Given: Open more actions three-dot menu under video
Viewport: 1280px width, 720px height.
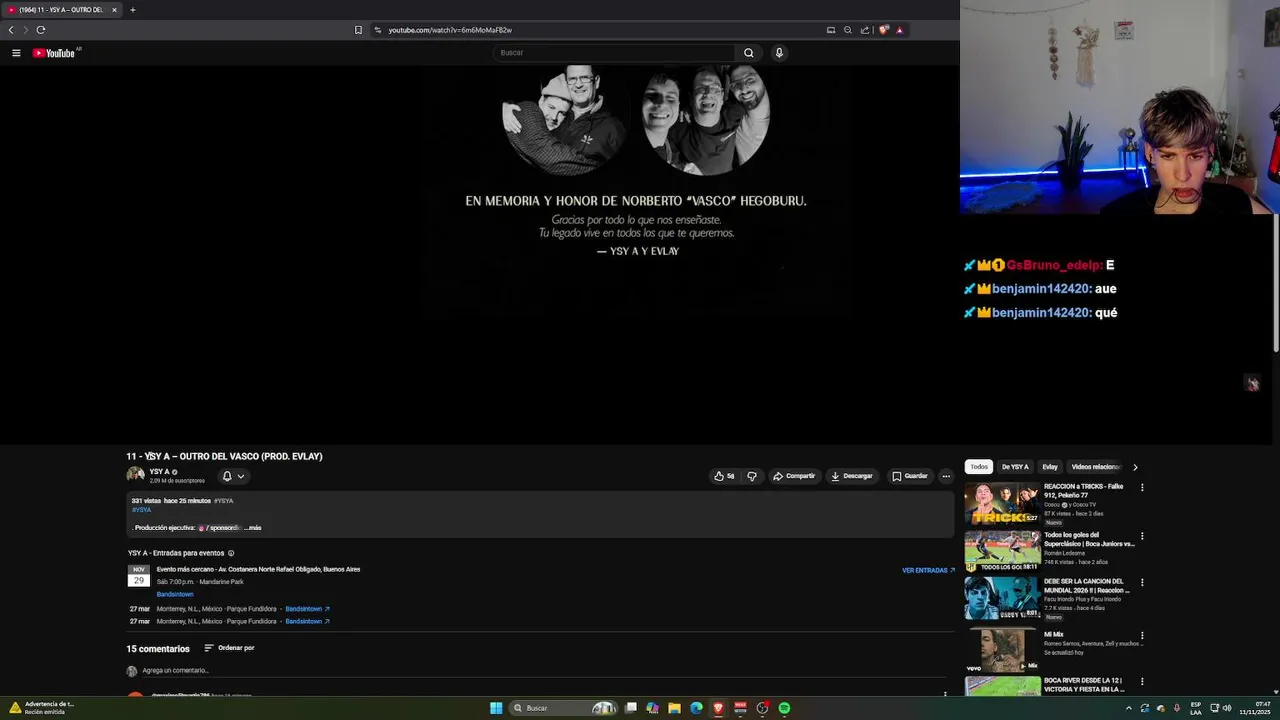Looking at the screenshot, I should pyautogui.click(x=946, y=476).
